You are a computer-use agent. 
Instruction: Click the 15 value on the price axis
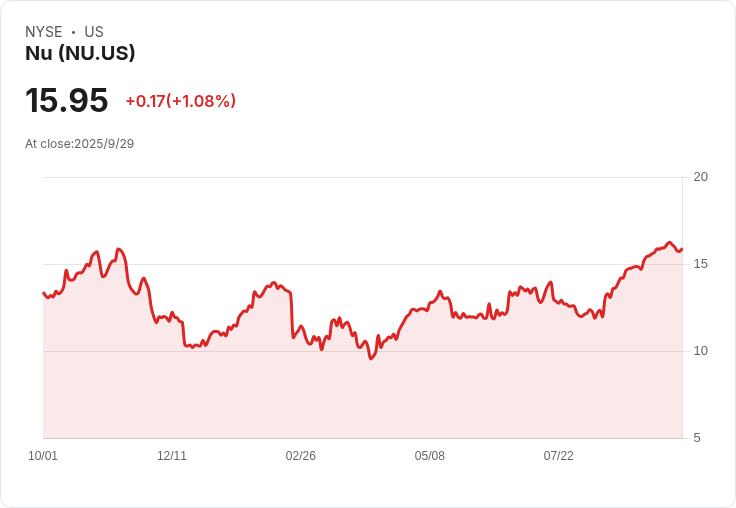pyautogui.click(x=700, y=264)
